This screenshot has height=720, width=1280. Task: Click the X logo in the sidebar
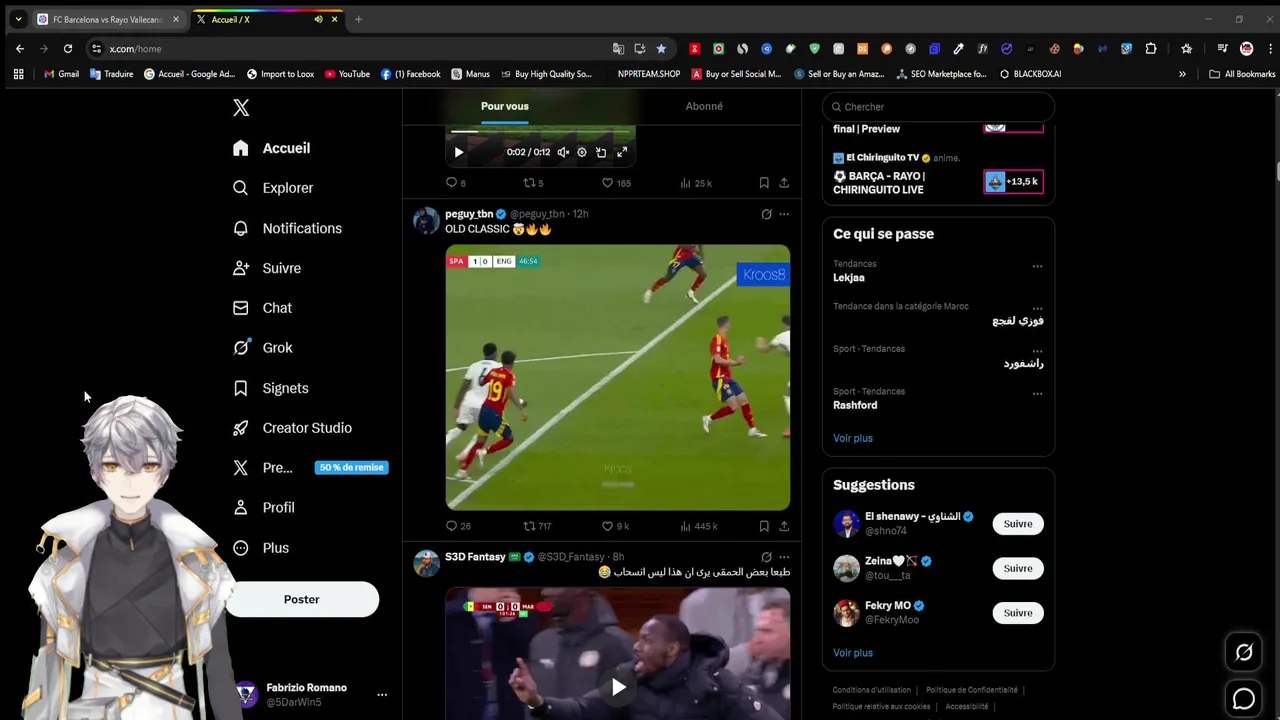pos(241,108)
